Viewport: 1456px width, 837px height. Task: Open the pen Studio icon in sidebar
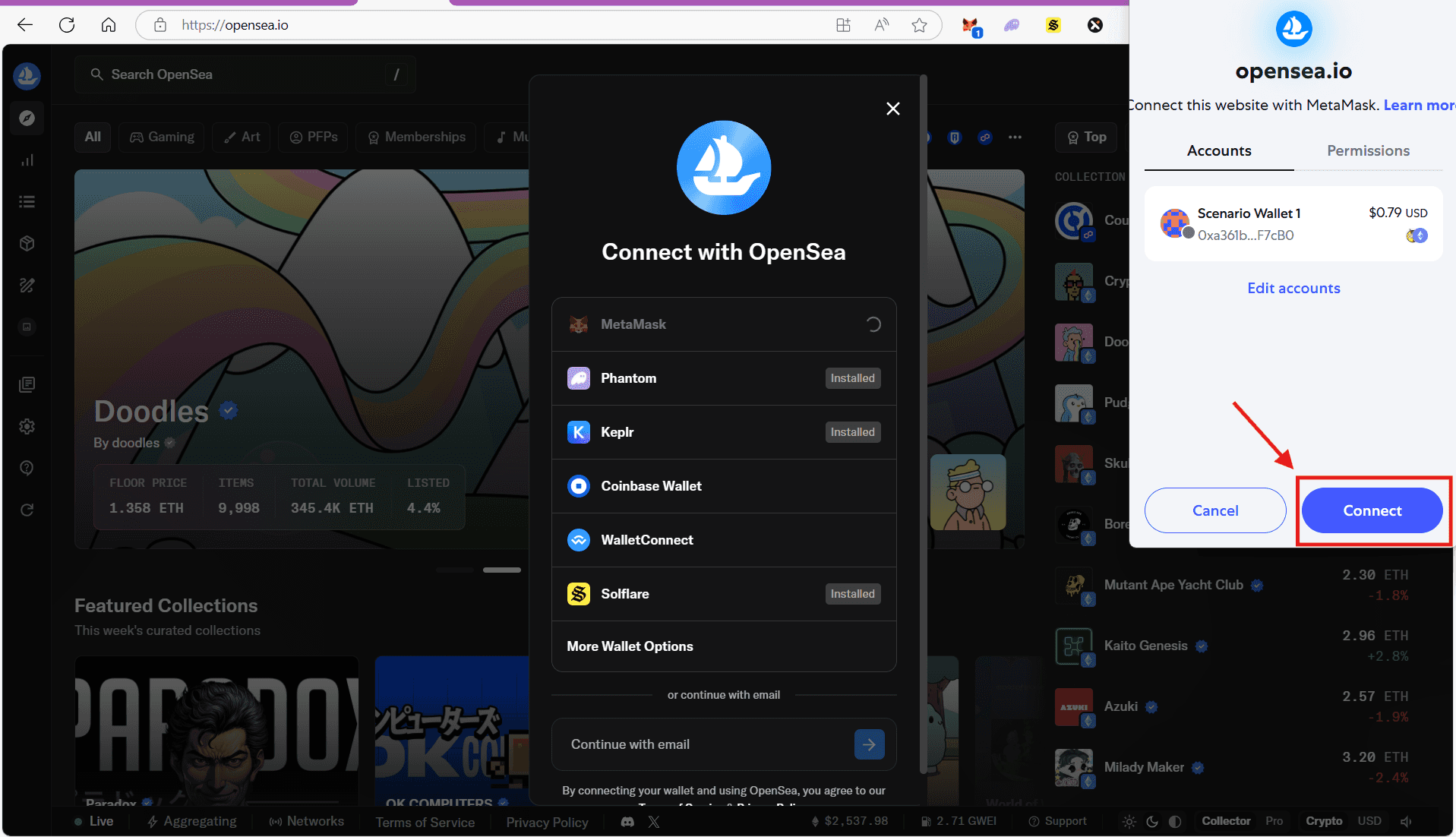(27, 286)
